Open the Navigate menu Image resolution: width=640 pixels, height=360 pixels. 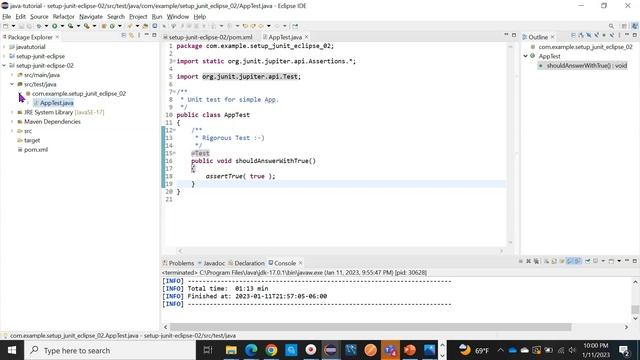click(91, 17)
